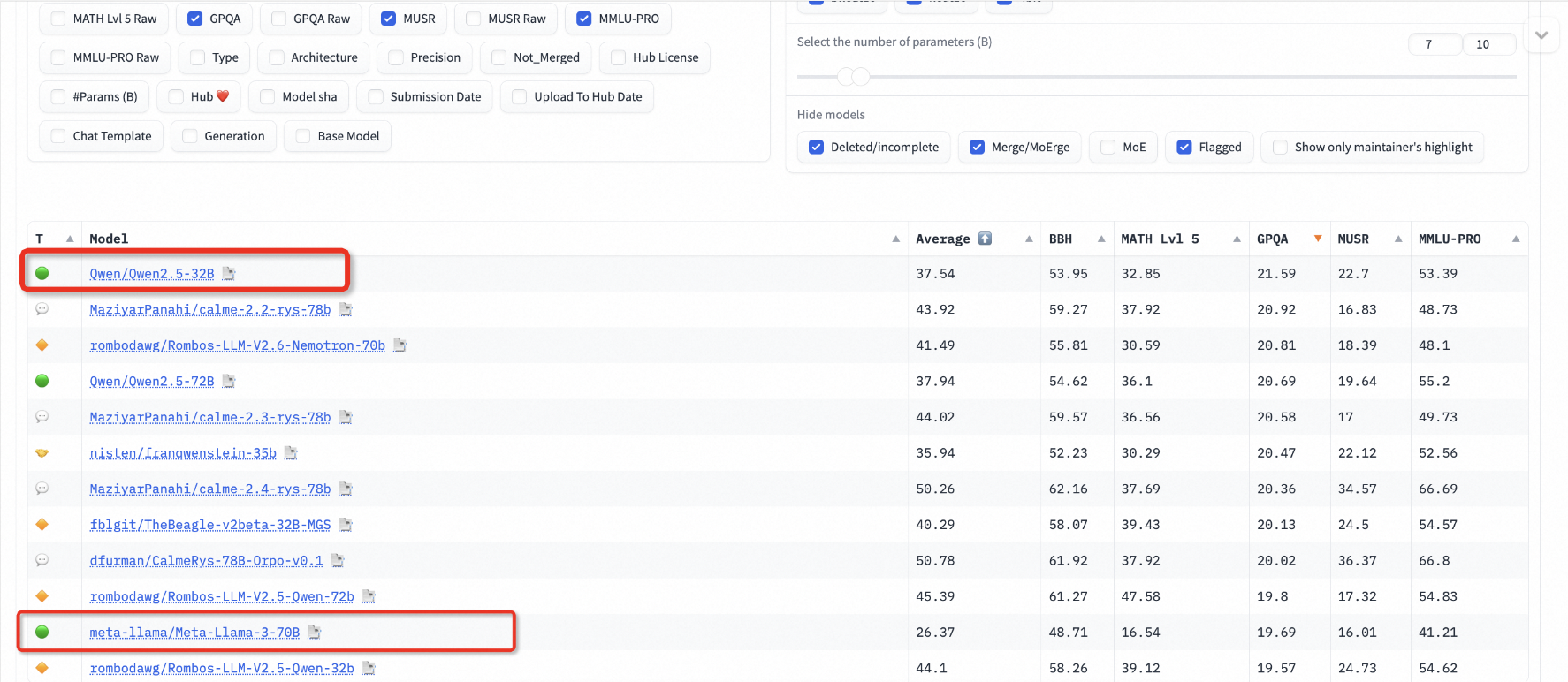Open the Qwen/Qwen2.5-32B model link
This screenshot has width=1568, height=682.
152,274
